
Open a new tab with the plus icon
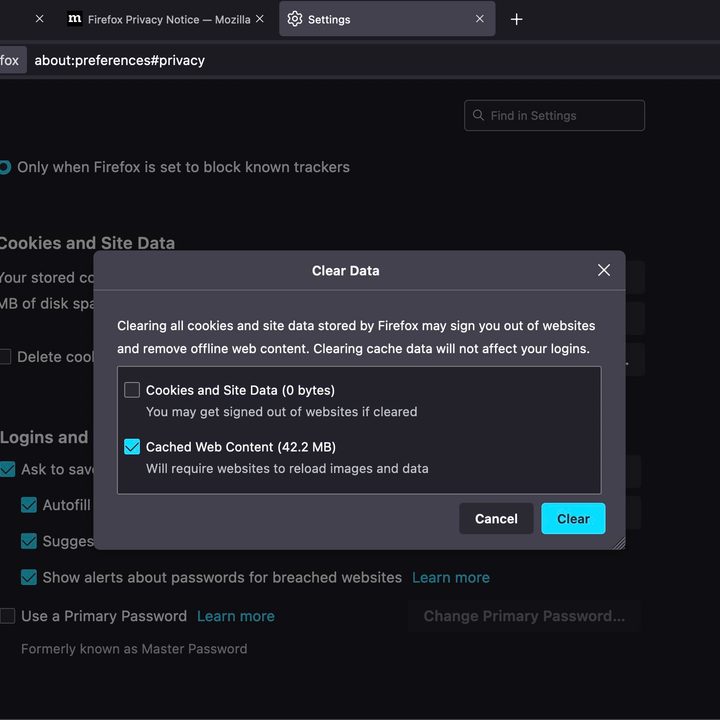point(517,19)
